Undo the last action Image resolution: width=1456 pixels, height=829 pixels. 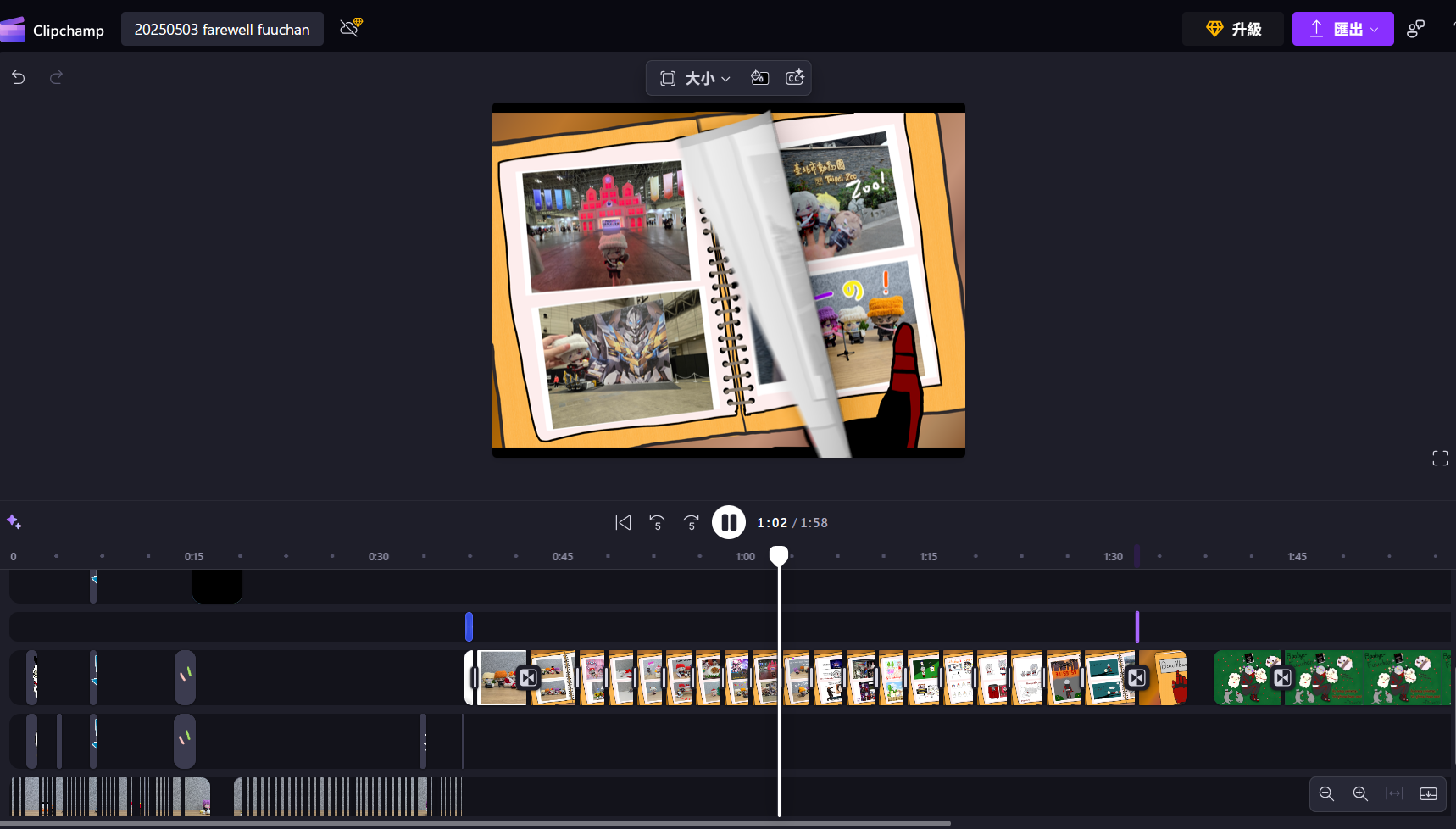[x=19, y=77]
